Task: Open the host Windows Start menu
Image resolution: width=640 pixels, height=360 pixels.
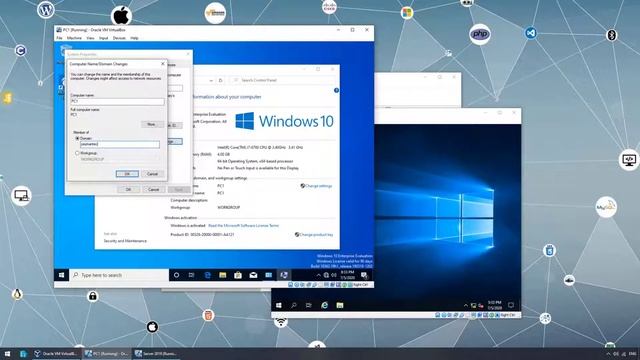Action: pyautogui.click(x=7, y=353)
